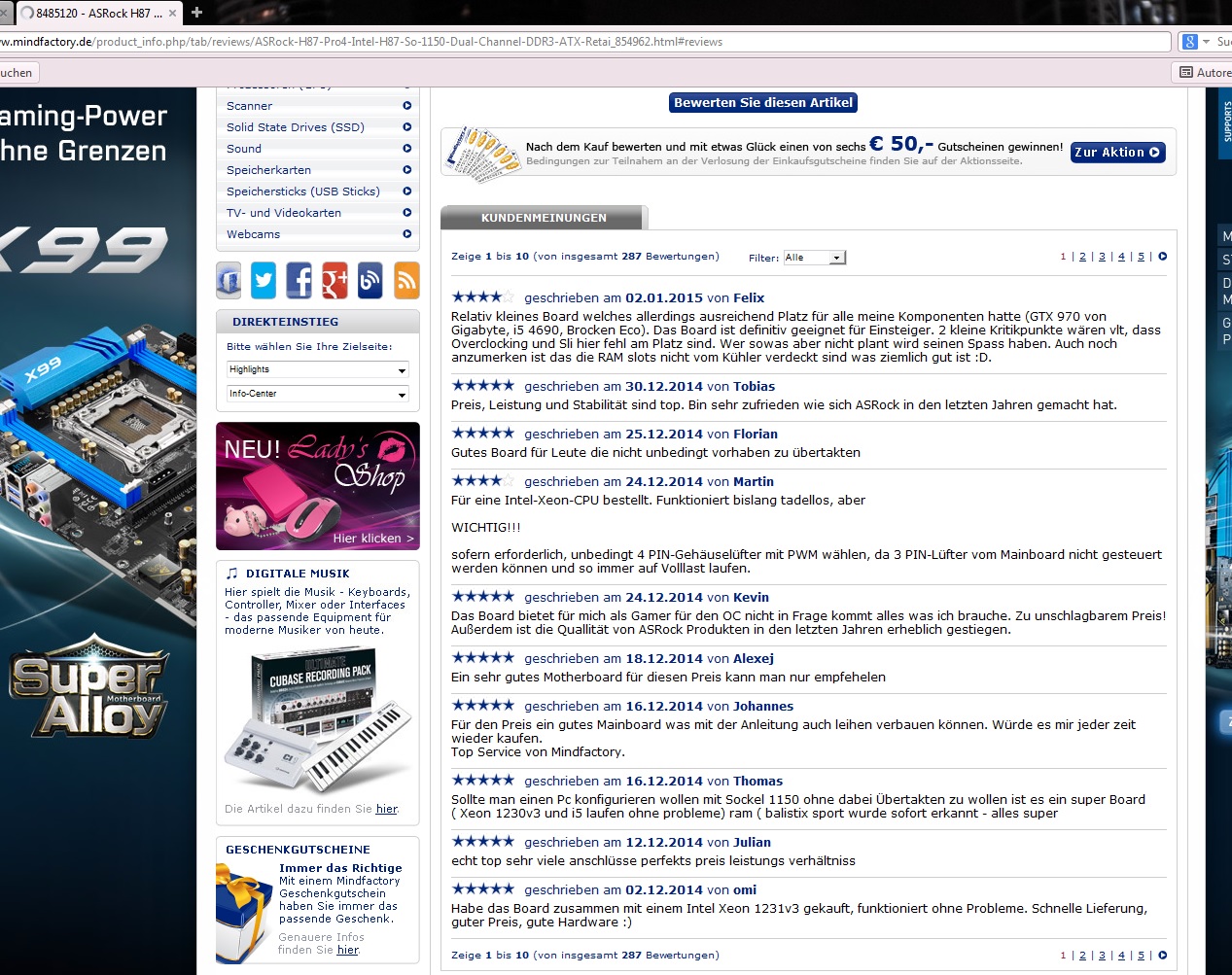
Task: Click hier link under Geschenkgutscheine
Action: [x=348, y=950]
